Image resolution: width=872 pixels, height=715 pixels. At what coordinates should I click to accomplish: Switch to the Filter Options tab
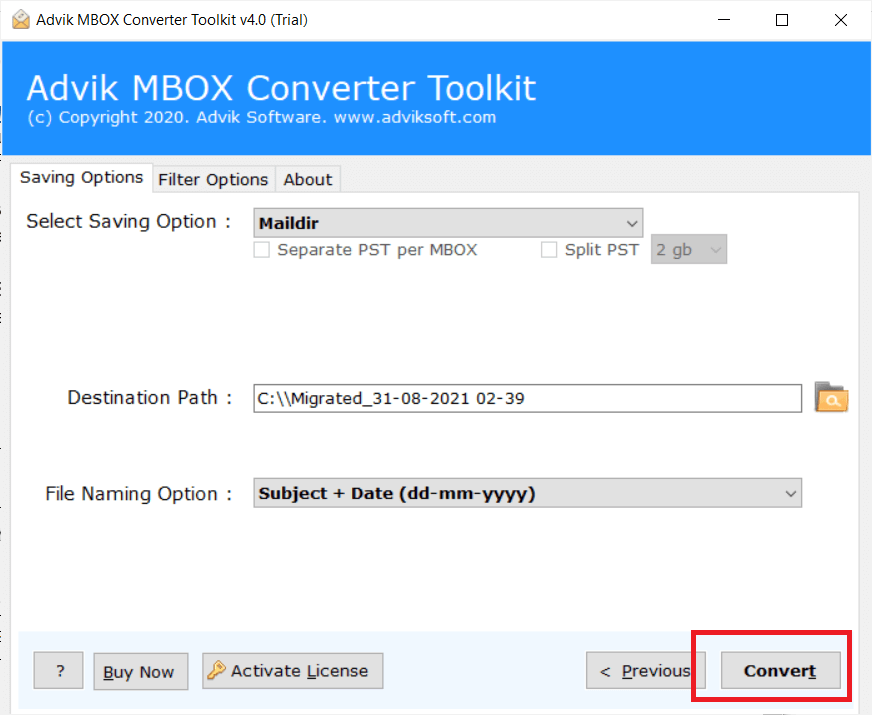(213, 180)
